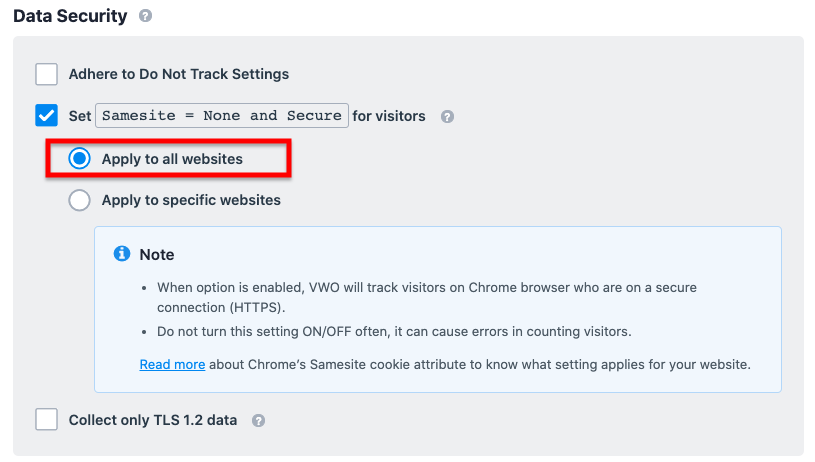Screen dimensions: 815x462
Task: Open help icon beside Collect only TLS 1.2 data
Action: (258, 420)
